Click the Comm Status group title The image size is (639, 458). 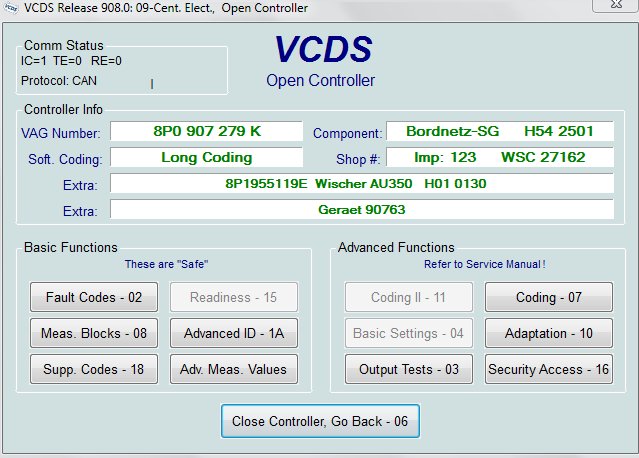point(64,45)
